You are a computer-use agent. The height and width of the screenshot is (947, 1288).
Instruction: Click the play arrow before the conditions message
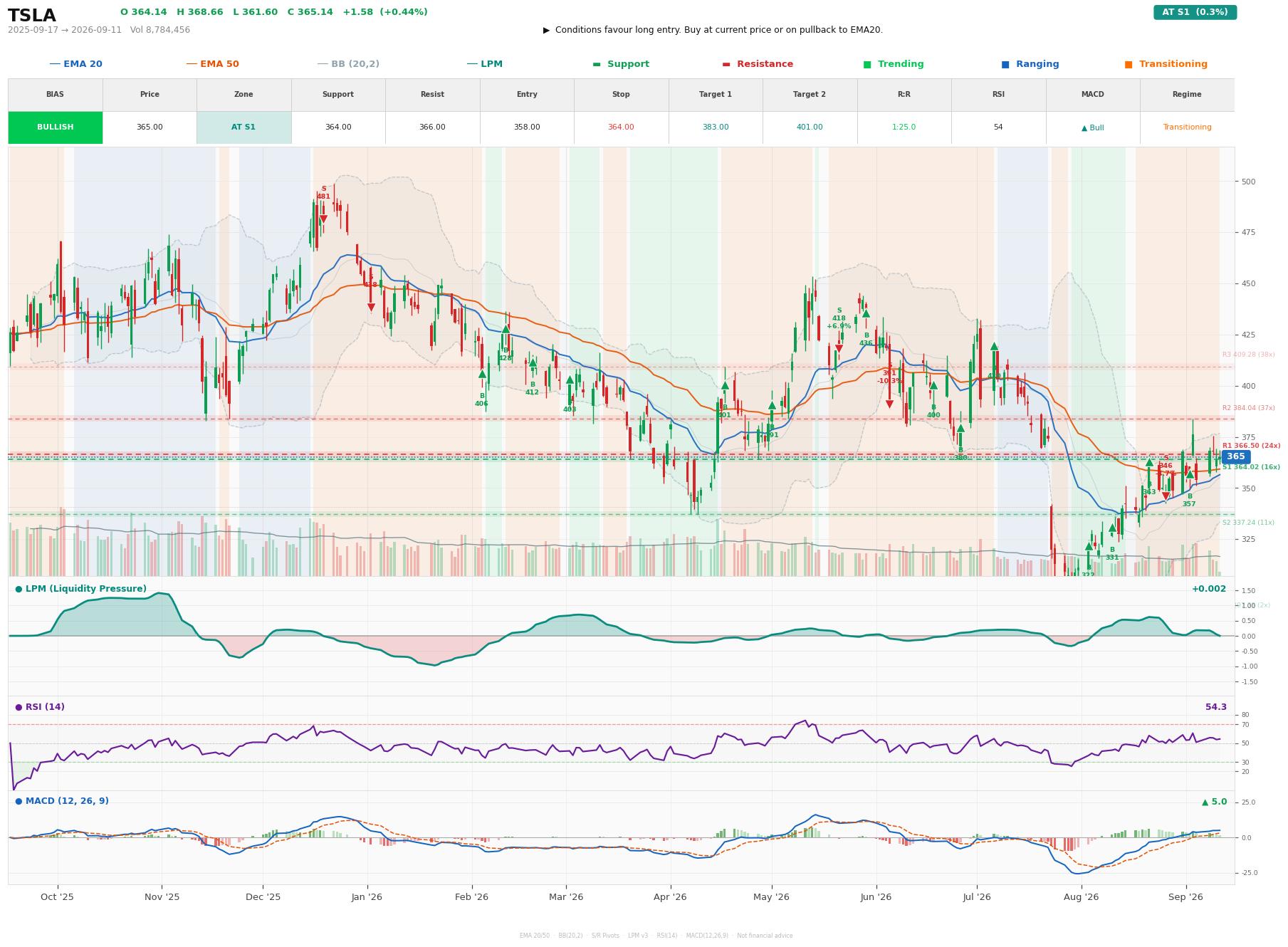(x=546, y=30)
